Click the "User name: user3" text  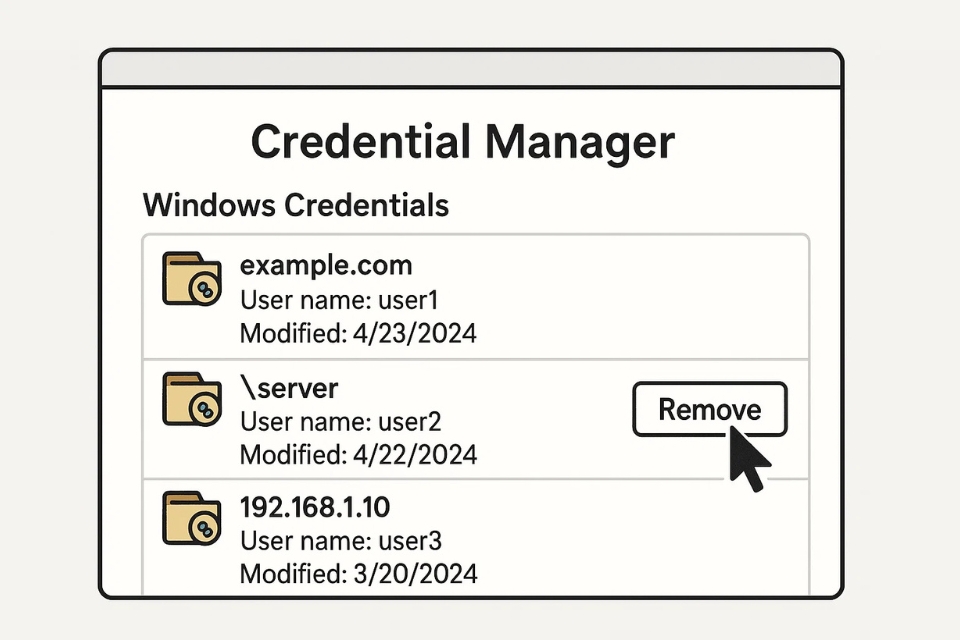pos(340,541)
